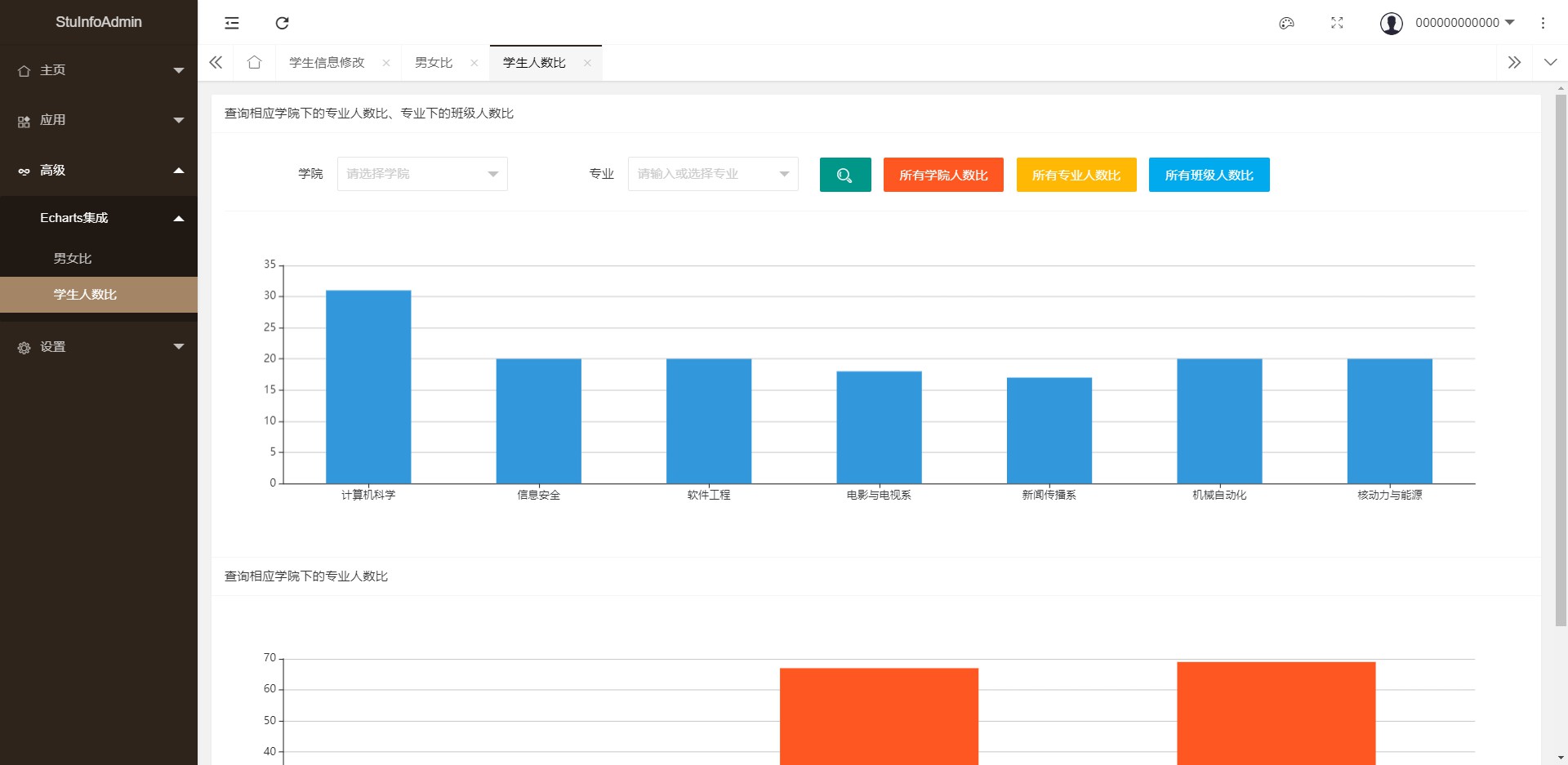Go to home tab icon
Viewport: 1568px width, 765px height.
click(x=254, y=62)
